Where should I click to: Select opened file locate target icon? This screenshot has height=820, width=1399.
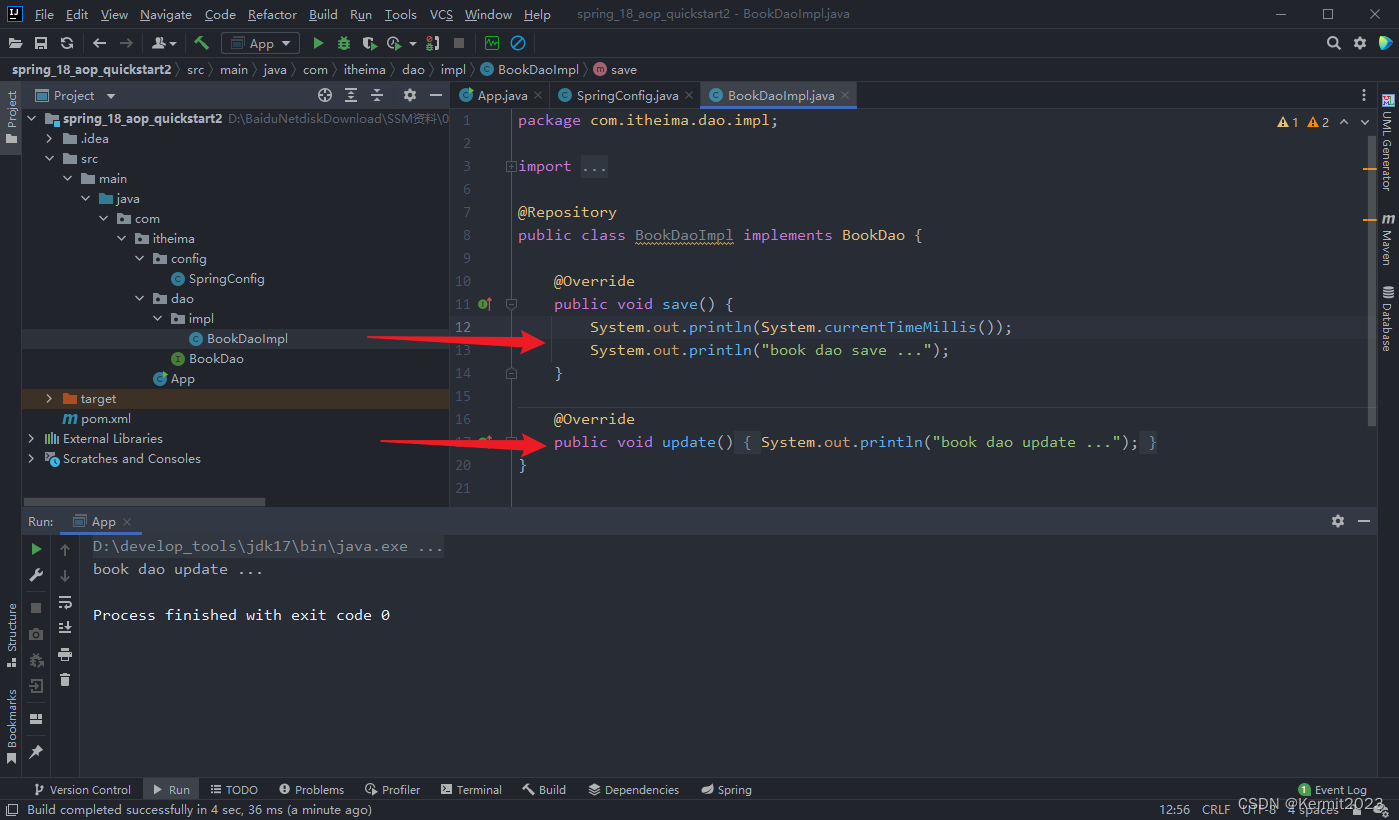pos(325,95)
